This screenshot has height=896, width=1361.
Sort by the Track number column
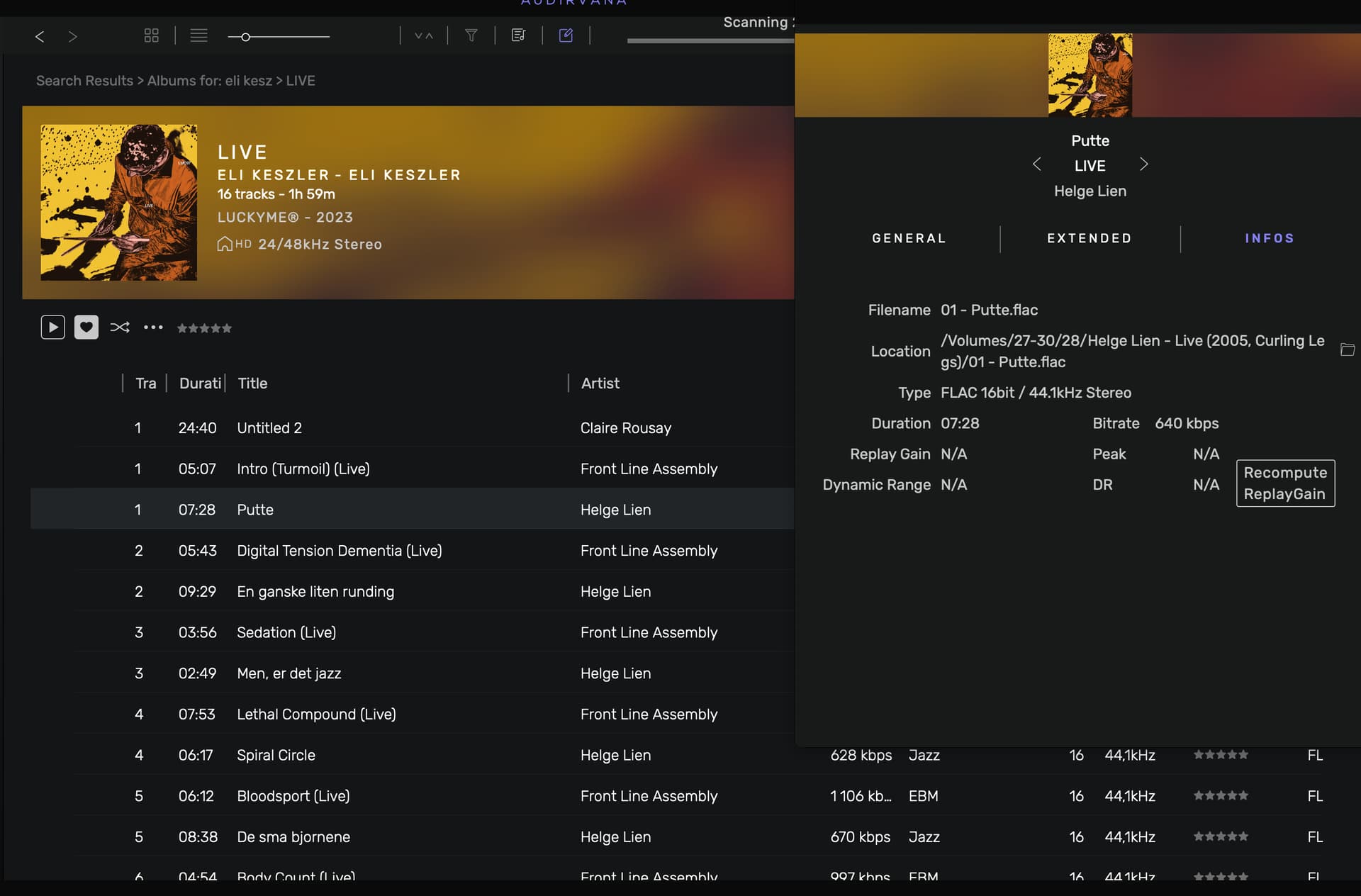coord(145,383)
